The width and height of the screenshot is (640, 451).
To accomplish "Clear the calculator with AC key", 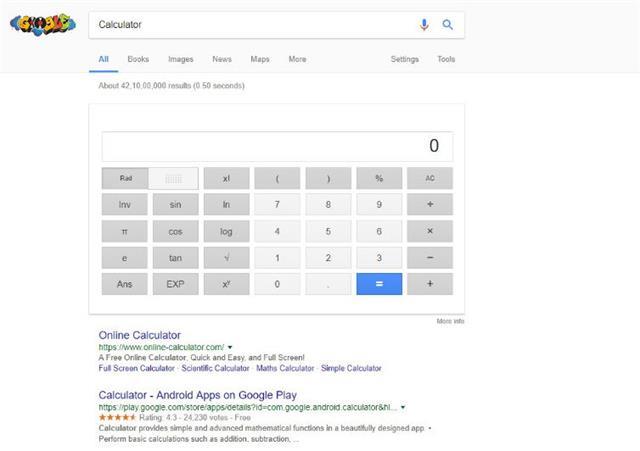I will 430,178.
